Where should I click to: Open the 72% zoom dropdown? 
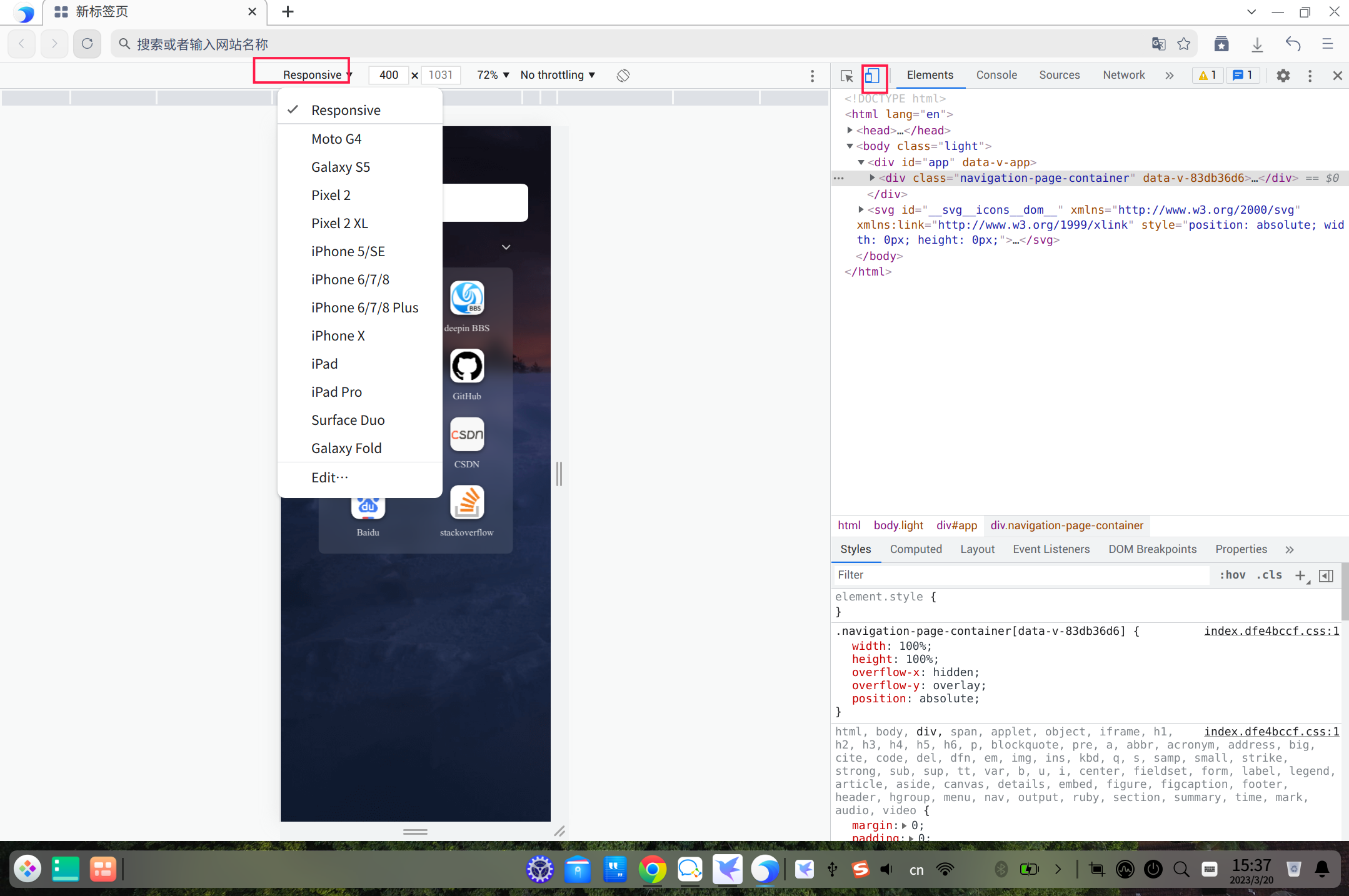click(x=493, y=75)
